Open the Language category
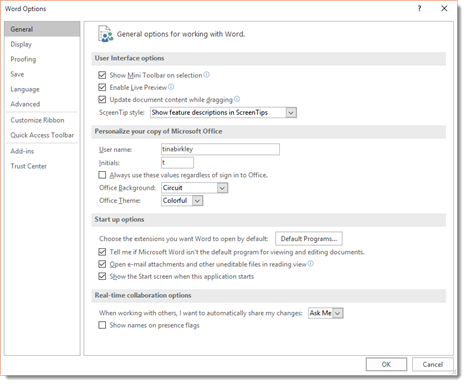The height and width of the screenshot is (384, 466). click(x=42, y=89)
